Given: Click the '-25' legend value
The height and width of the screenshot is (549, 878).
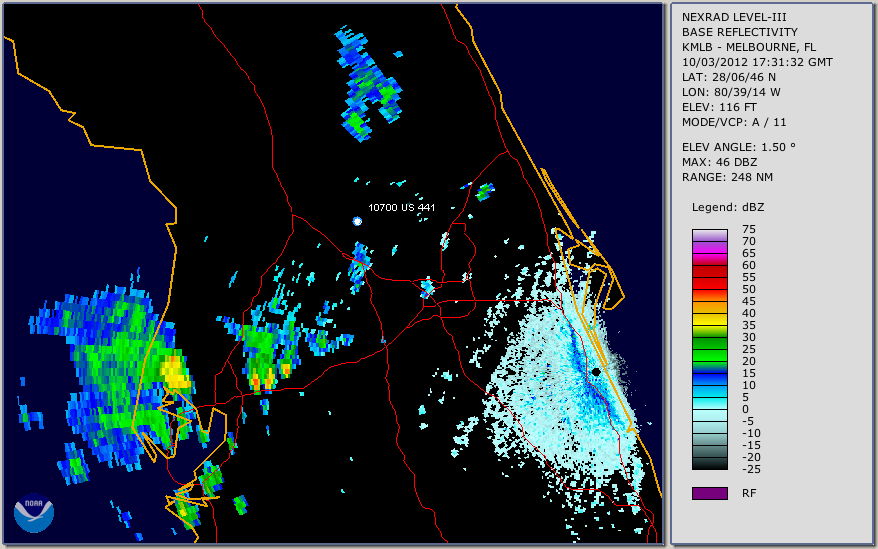Looking at the screenshot, I should pyautogui.click(x=749, y=469).
